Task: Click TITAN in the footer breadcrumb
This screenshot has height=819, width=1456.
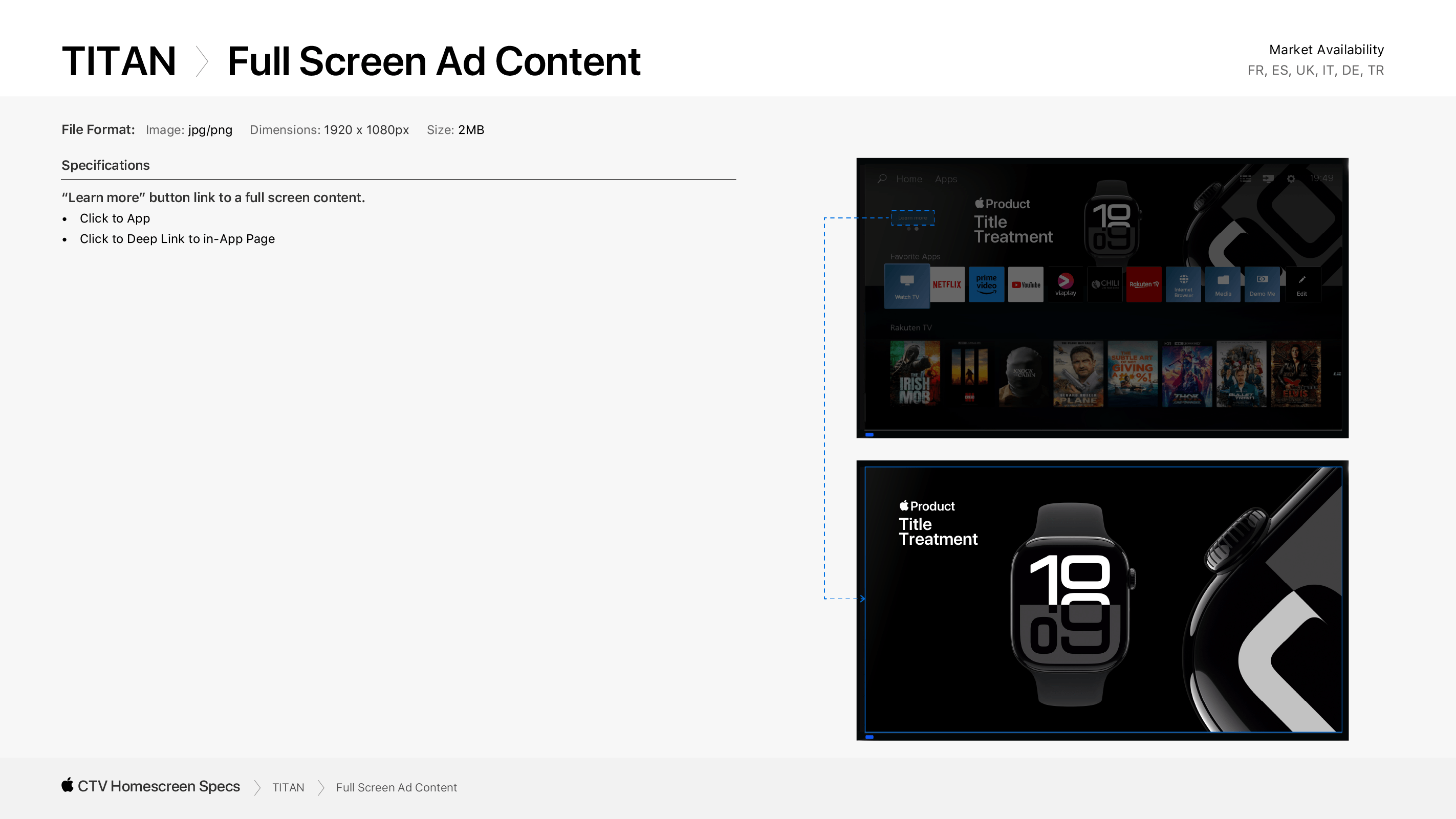Action: [288, 787]
